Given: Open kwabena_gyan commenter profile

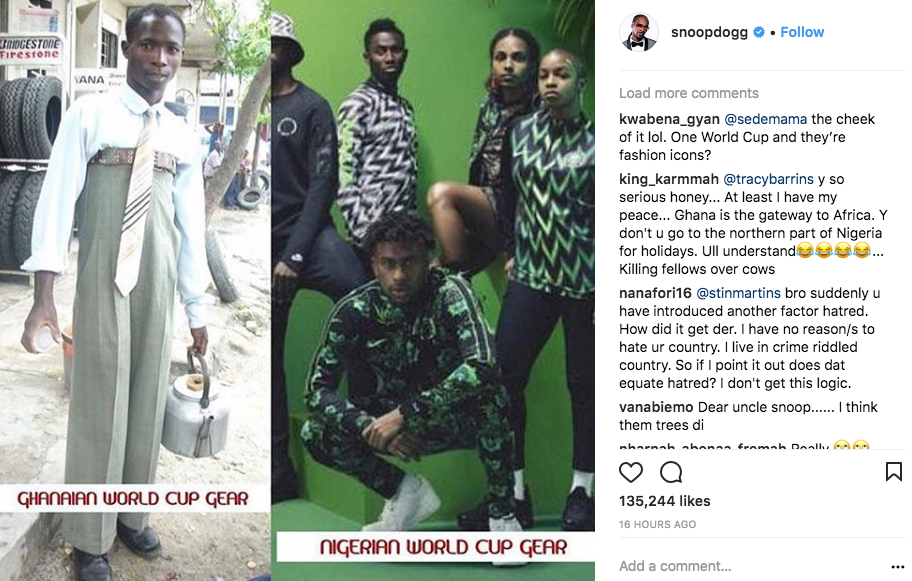Looking at the screenshot, I should [x=669, y=119].
